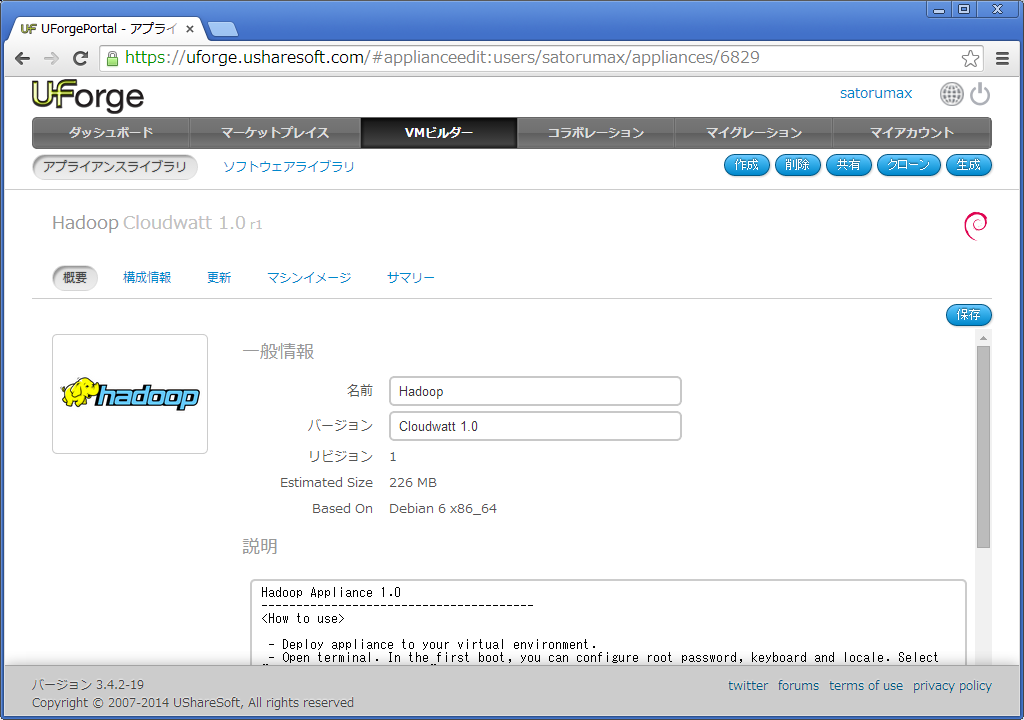Viewport: 1024px width, 720px height.
Task: Click the scrollbar up arrow
Action: (x=984, y=338)
